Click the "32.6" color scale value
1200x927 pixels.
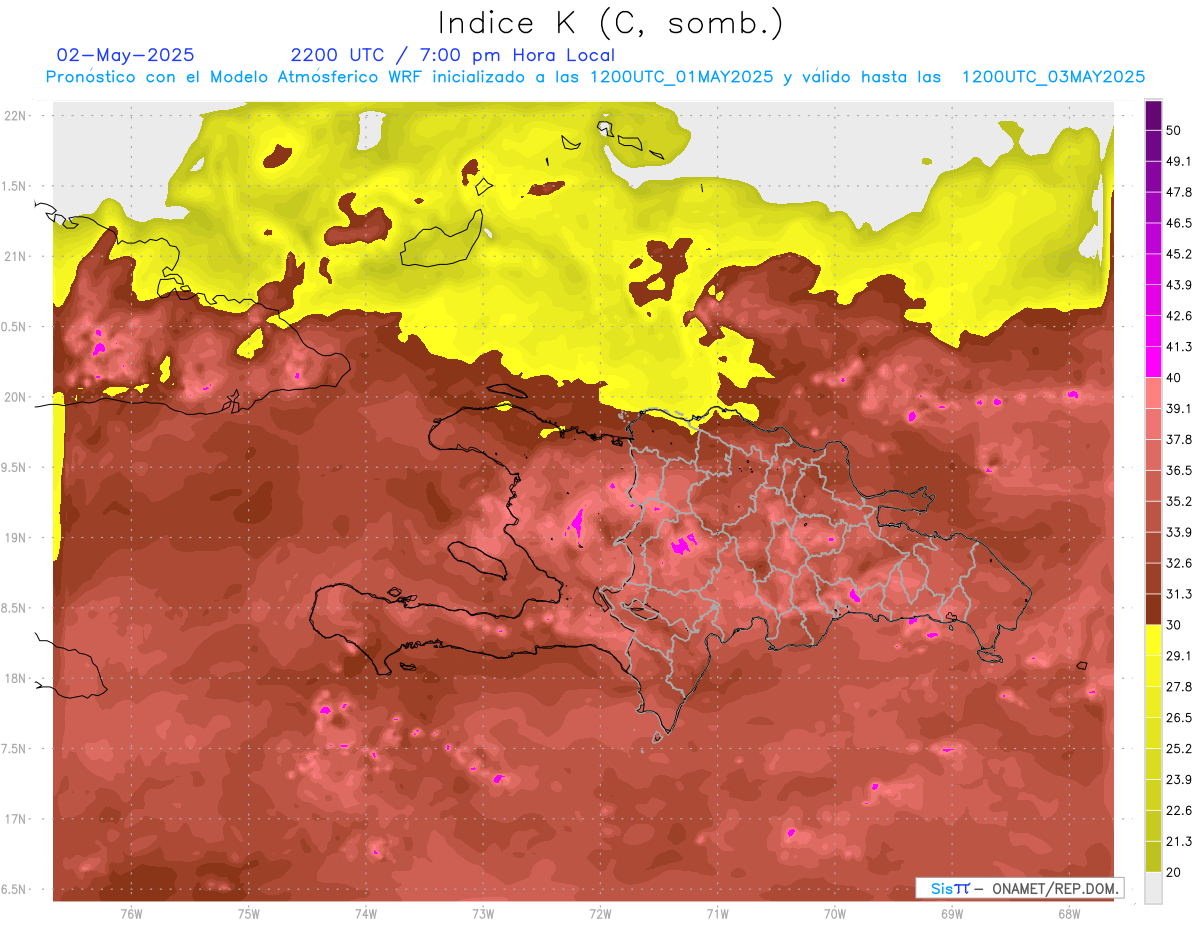point(1178,563)
